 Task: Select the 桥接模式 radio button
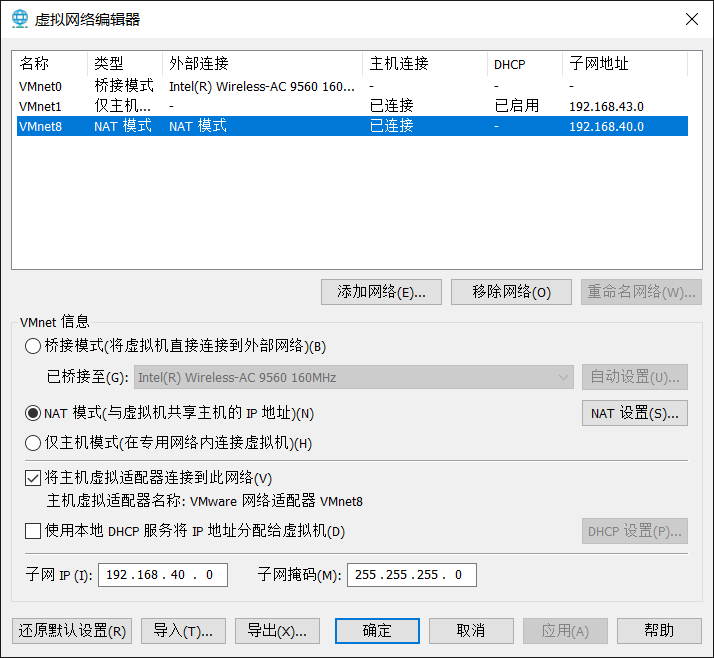click(33, 346)
